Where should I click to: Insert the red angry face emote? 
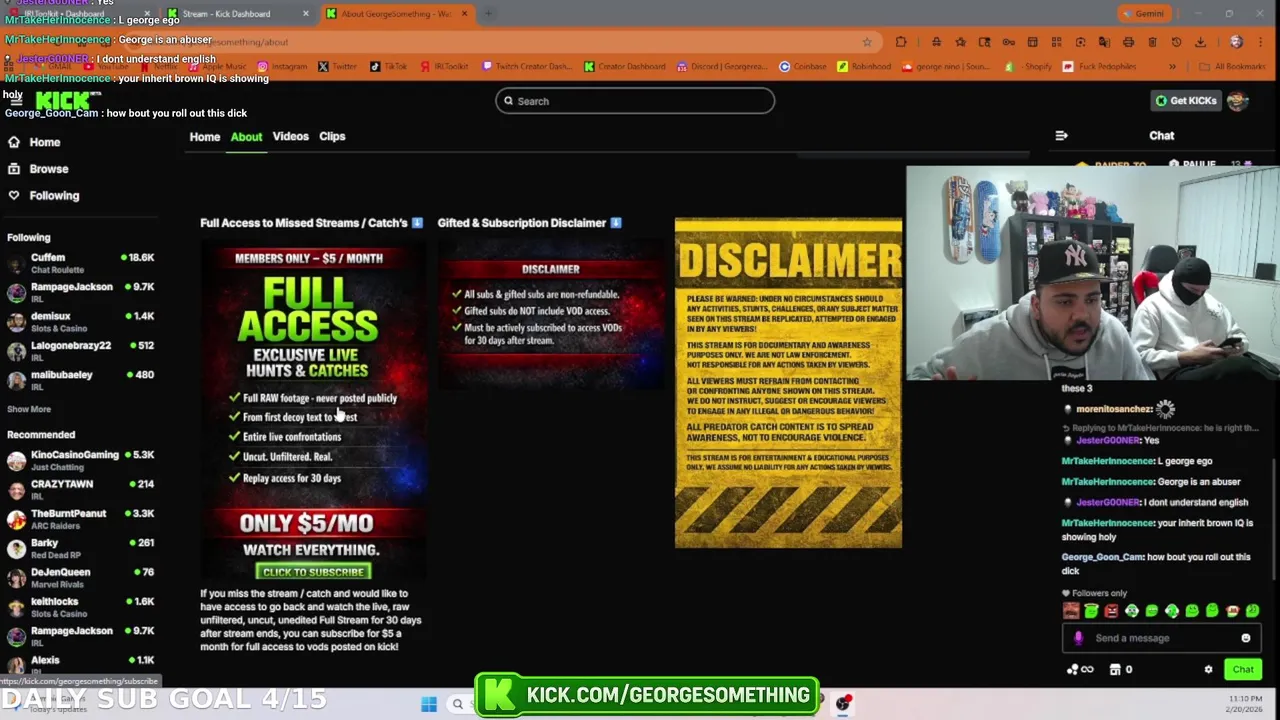click(x=1111, y=611)
